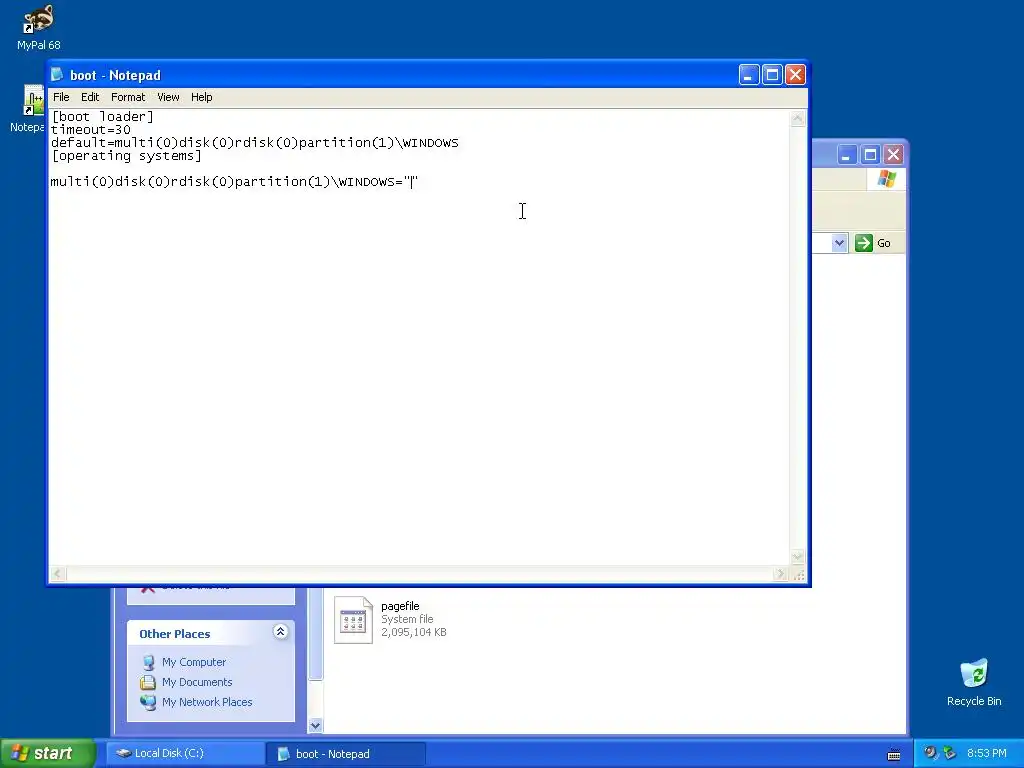Select the pagefile system file icon

click(353, 620)
